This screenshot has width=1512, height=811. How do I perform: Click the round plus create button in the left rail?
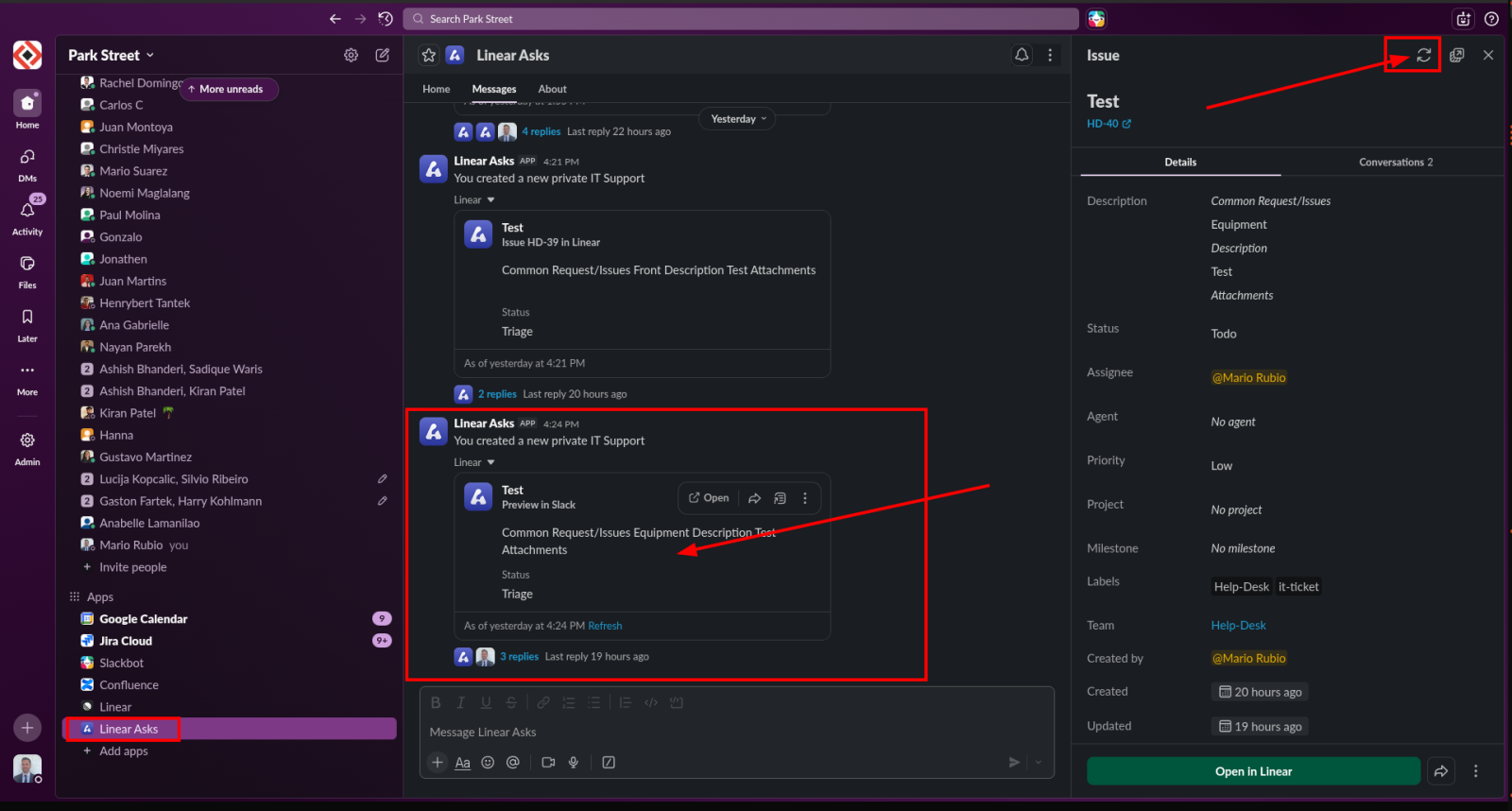27,727
